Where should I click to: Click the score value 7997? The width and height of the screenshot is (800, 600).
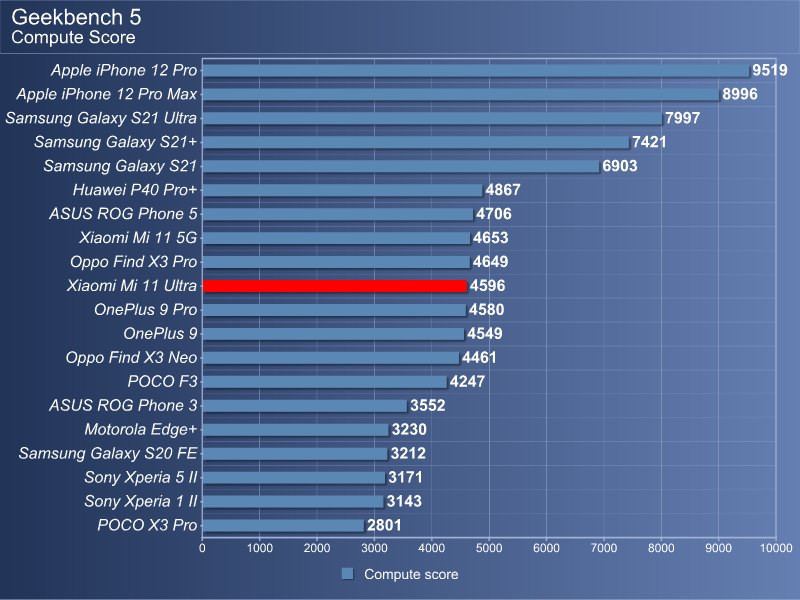click(x=683, y=118)
